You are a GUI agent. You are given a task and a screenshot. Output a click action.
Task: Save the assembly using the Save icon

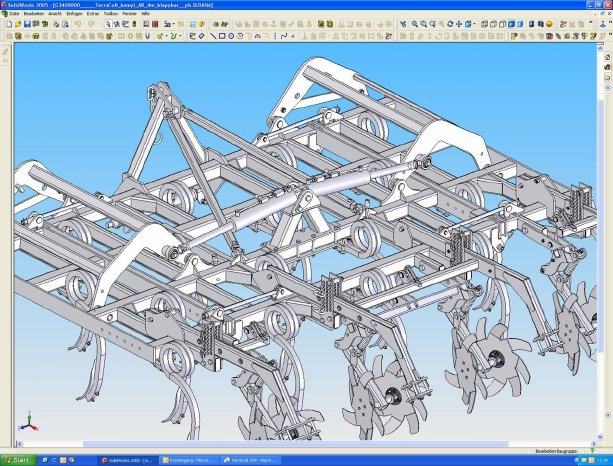(27, 24)
